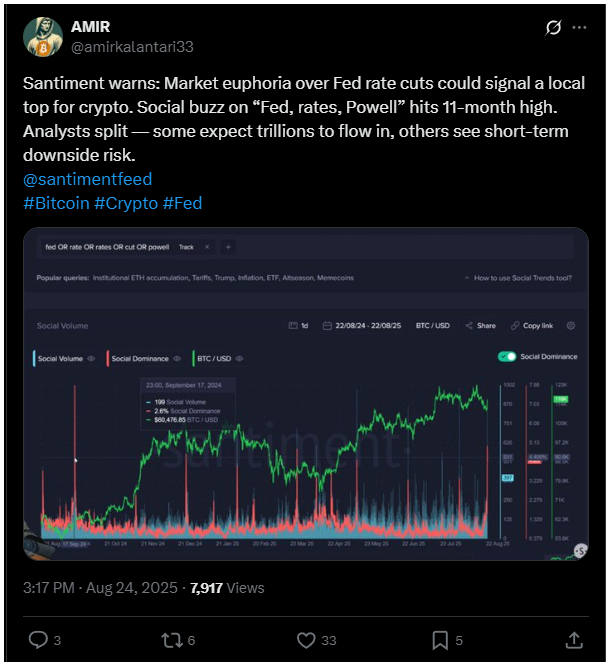Bookmark this post
The width and height of the screenshot is (610, 666).
coord(440,640)
